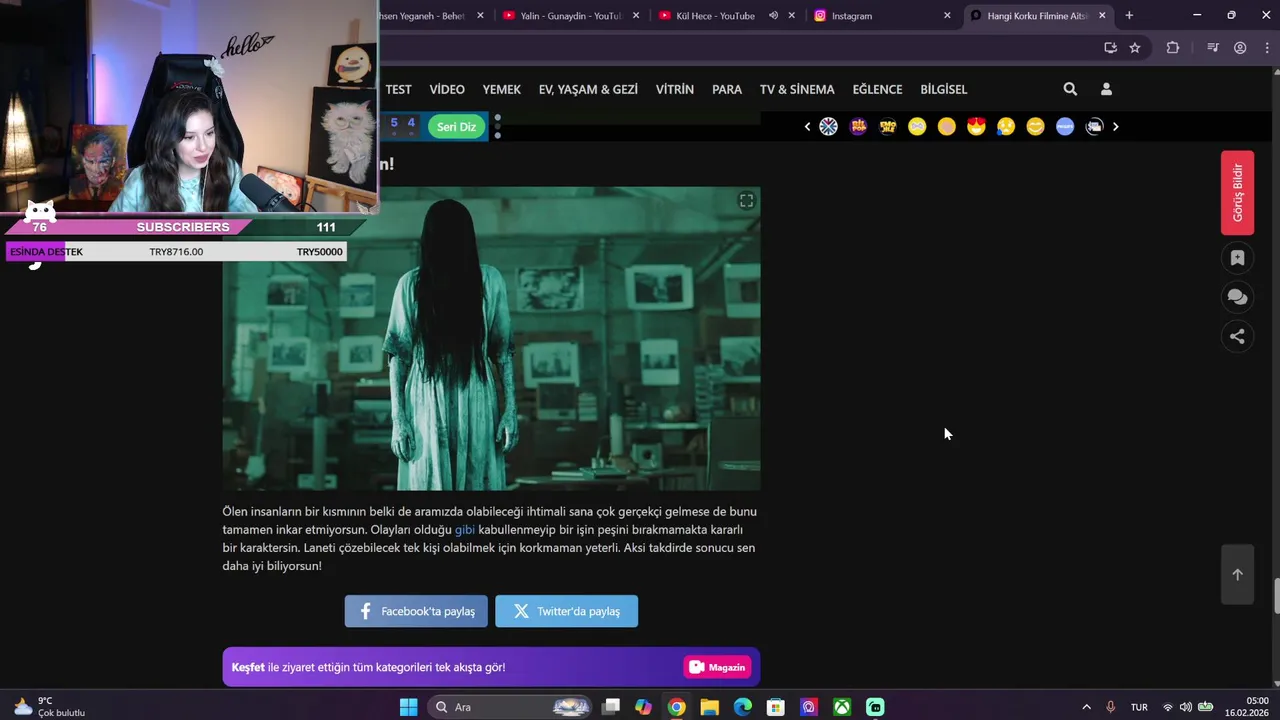The width and height of the screenshot is (1280, 720).
Task: Open the taskbar clock showing 05:00
Action: [x=1248, y=707]
